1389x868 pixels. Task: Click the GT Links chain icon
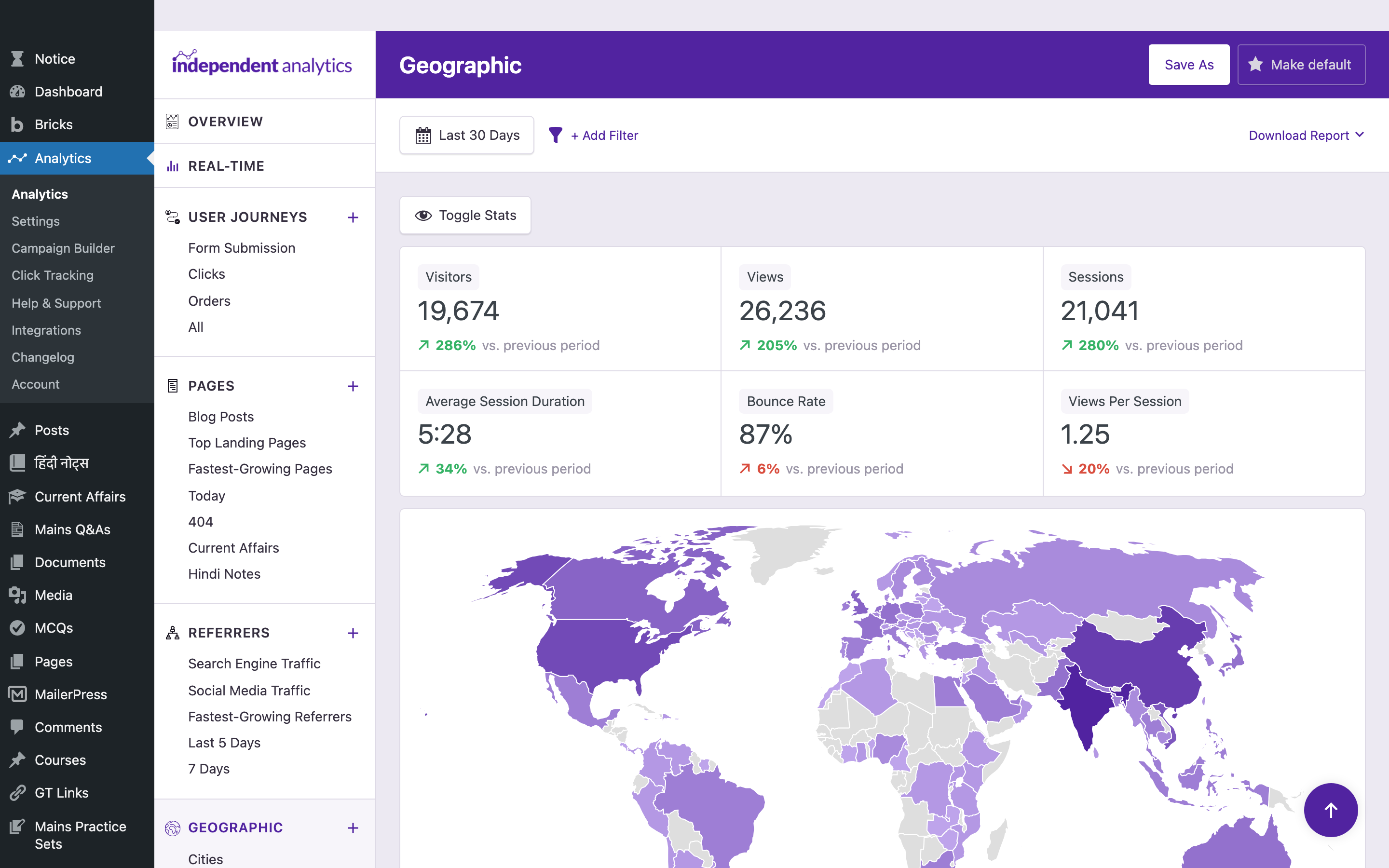pos(17,793)
